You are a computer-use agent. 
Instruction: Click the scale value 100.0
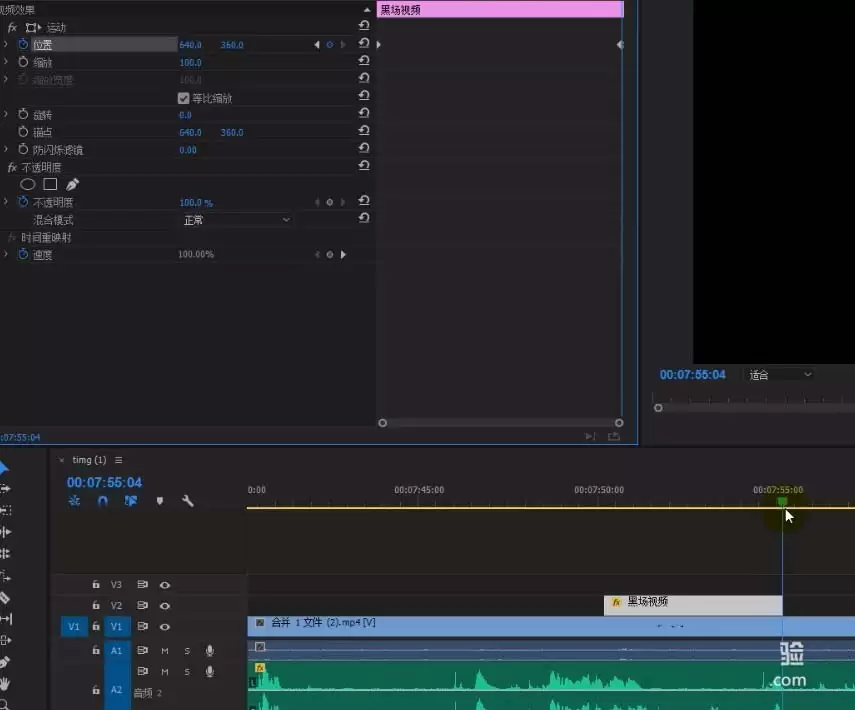[190, 63]
